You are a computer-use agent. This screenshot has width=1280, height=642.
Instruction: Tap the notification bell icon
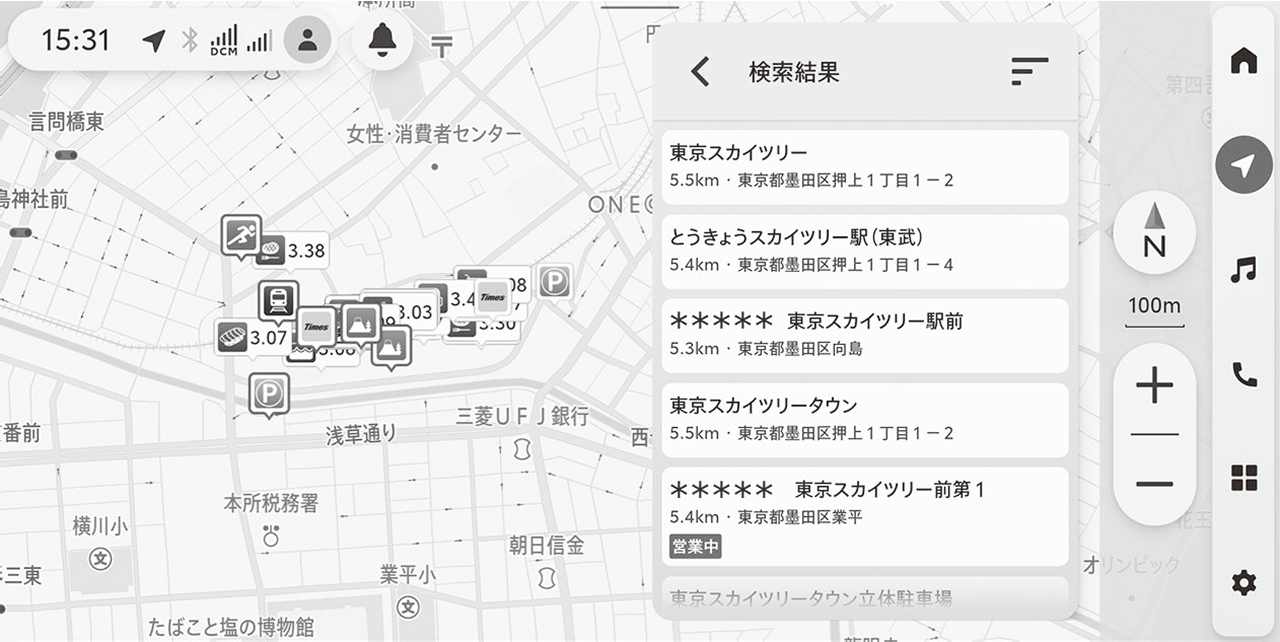point(382,41)
